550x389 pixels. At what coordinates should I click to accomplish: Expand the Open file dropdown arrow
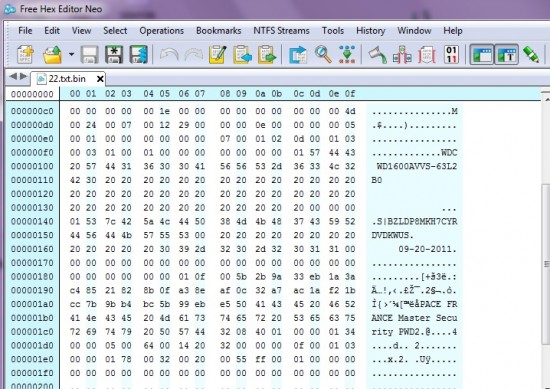pyautogui.click(x=71, y=54)
